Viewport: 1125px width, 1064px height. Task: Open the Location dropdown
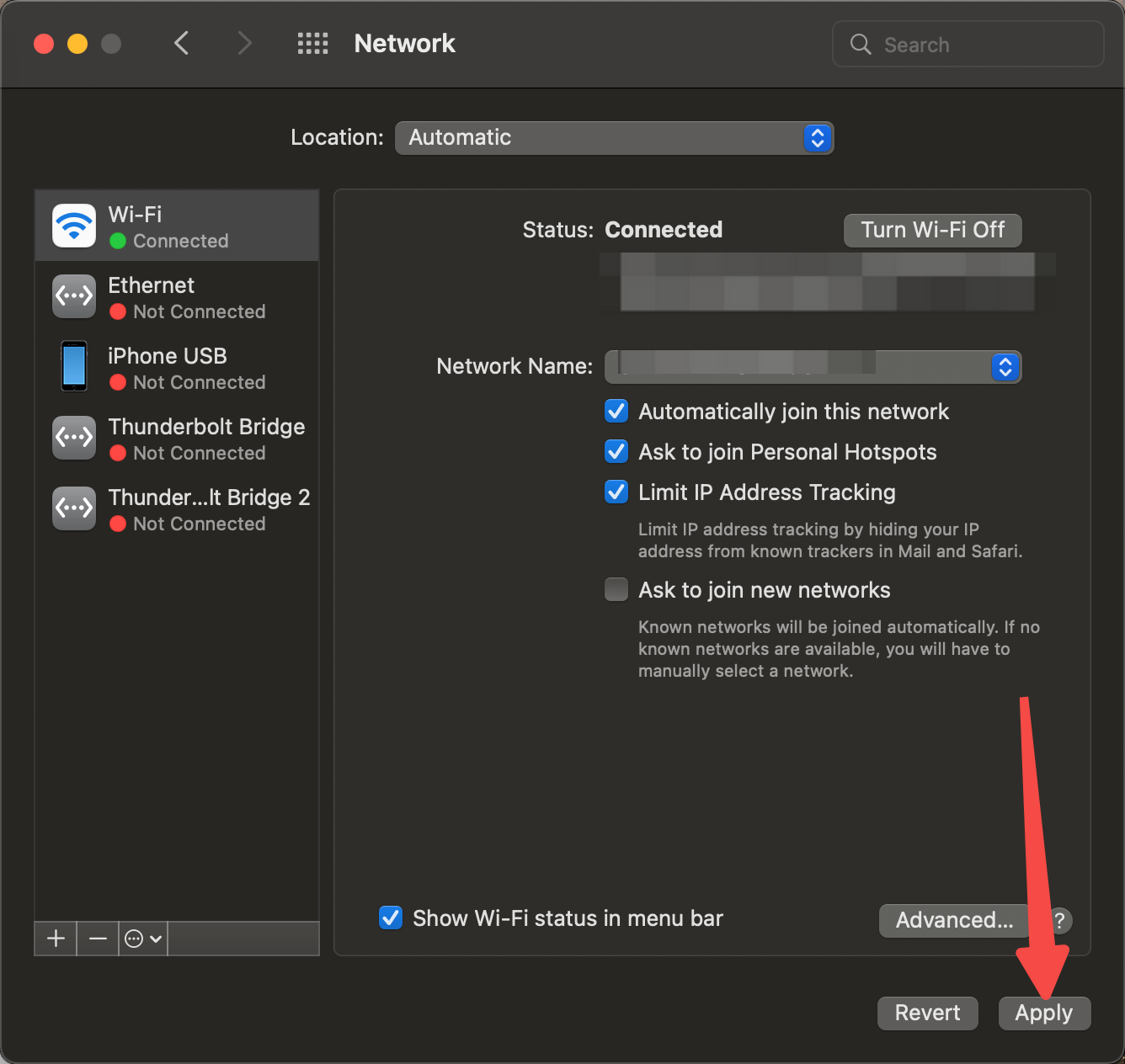click(x=614, y=138)
